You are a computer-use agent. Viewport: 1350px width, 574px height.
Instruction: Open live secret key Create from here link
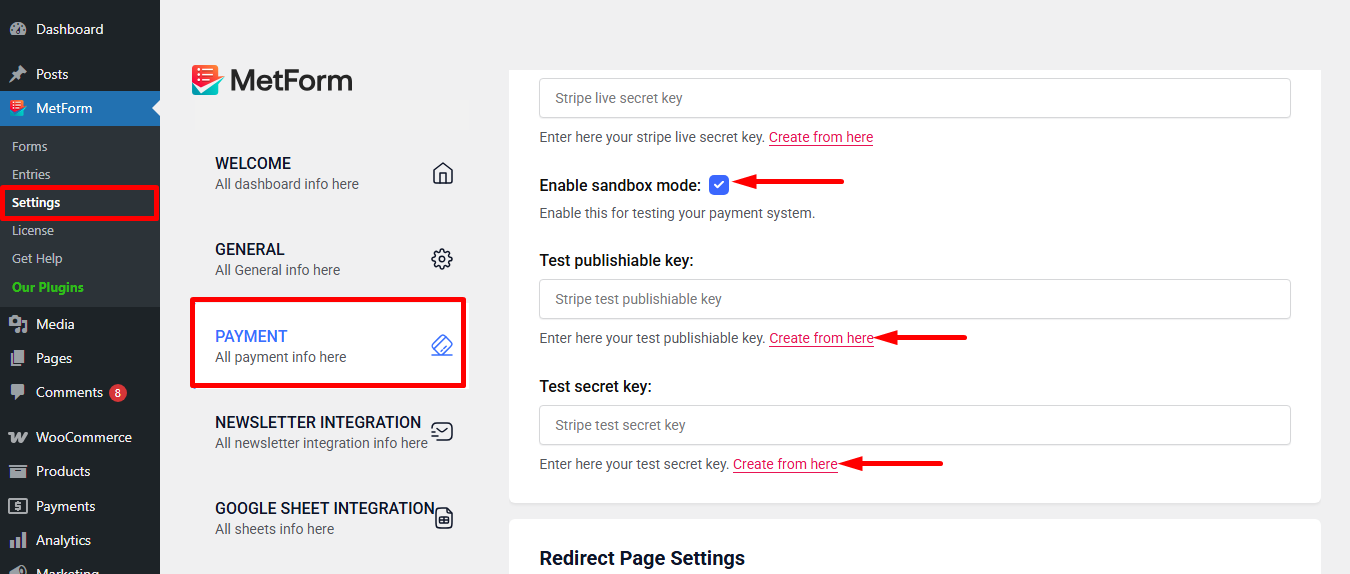pos(821,137)
